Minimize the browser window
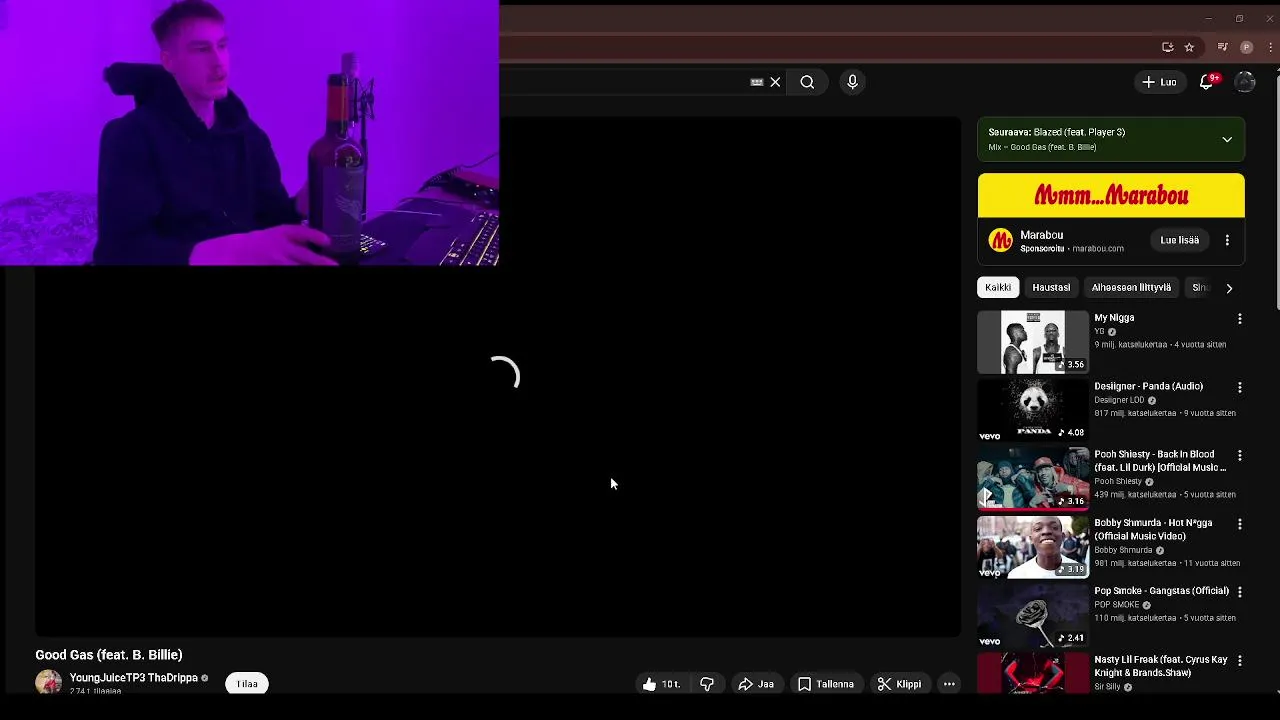Image resolution: width=1280 pixels, height=720 pixels. pos(1208,18)
